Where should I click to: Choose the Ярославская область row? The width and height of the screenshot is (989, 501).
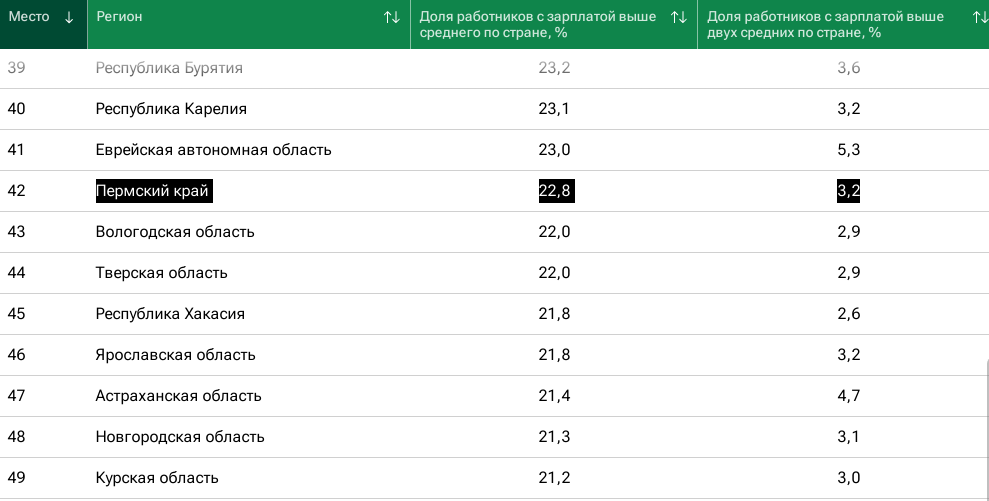coord(175,355)
